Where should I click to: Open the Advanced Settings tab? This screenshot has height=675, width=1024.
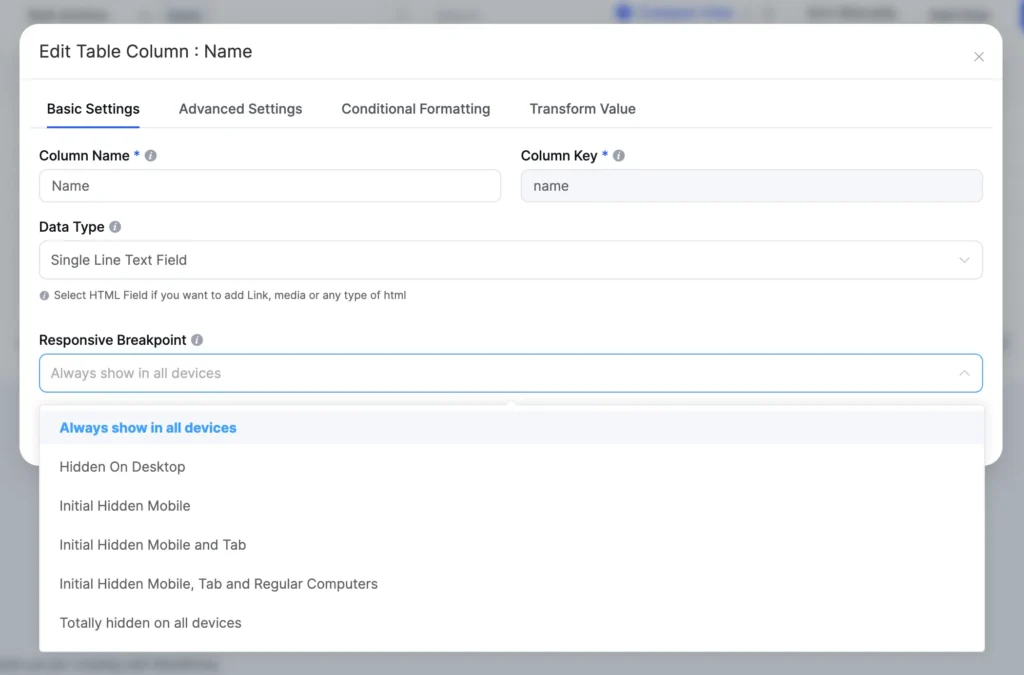240,109
